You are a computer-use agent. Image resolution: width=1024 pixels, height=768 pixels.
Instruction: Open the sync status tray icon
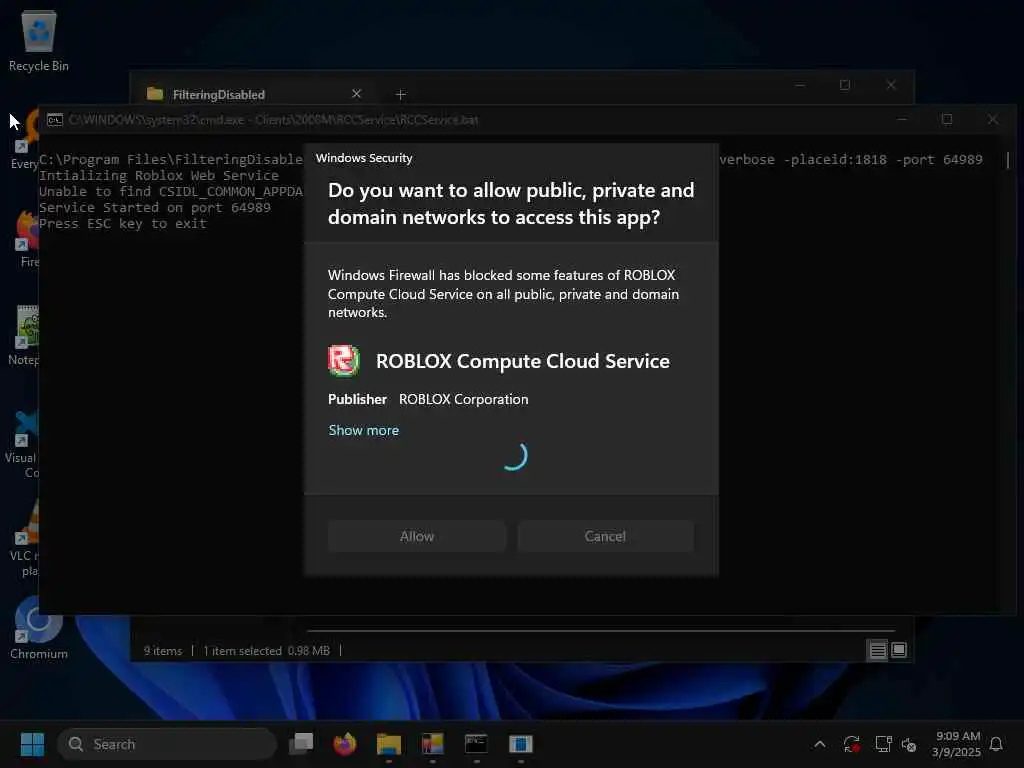pyautogui.click(x=851, y=744)
